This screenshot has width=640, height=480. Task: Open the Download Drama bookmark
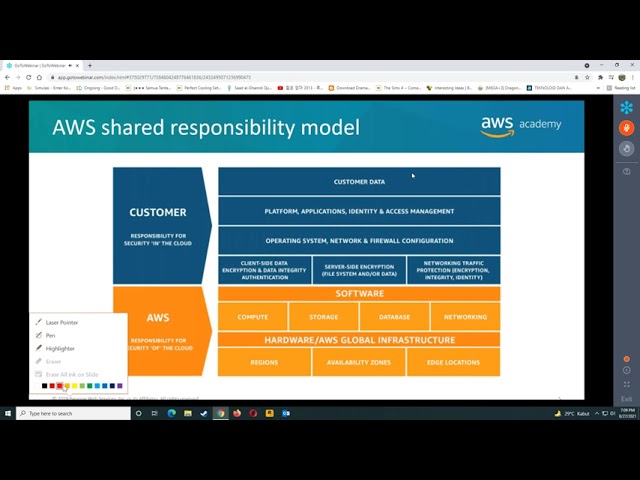(349, 88)
